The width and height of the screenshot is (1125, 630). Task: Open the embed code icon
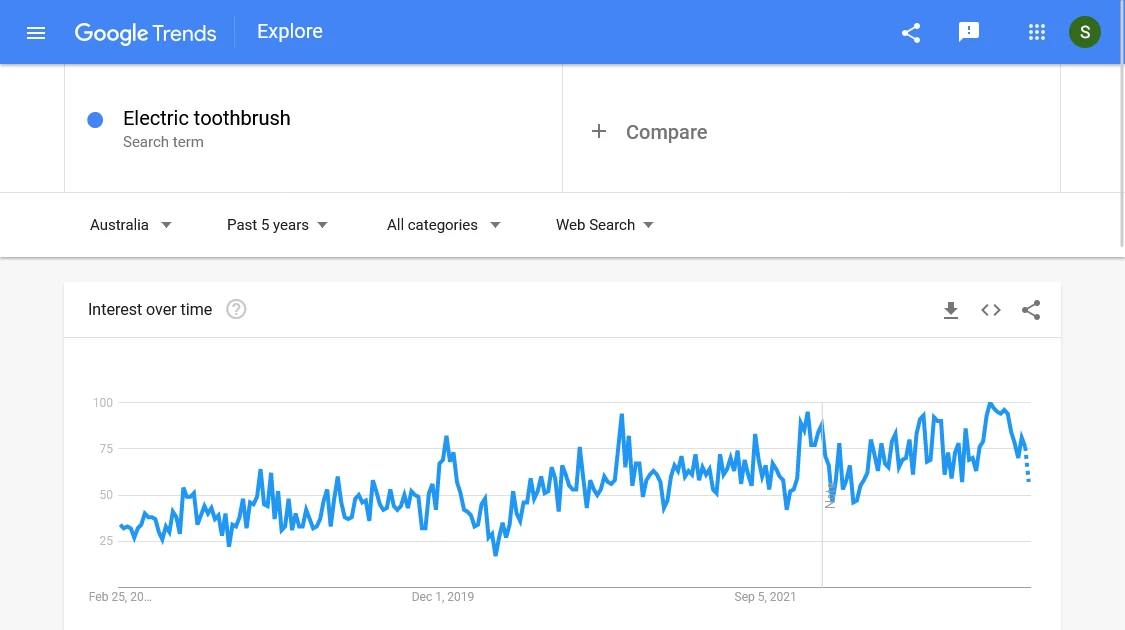[991, 310]
